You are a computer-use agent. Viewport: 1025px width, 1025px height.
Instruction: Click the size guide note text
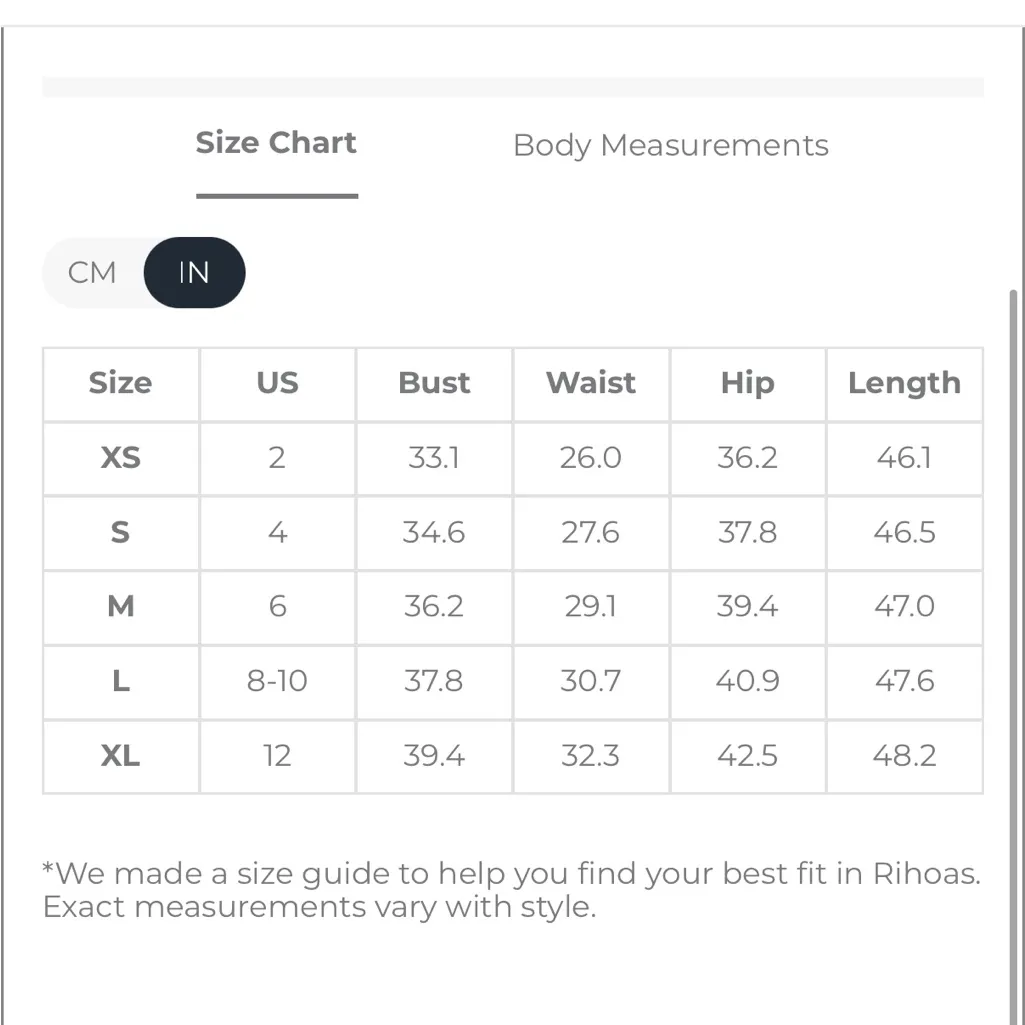[x=511, y=890]
